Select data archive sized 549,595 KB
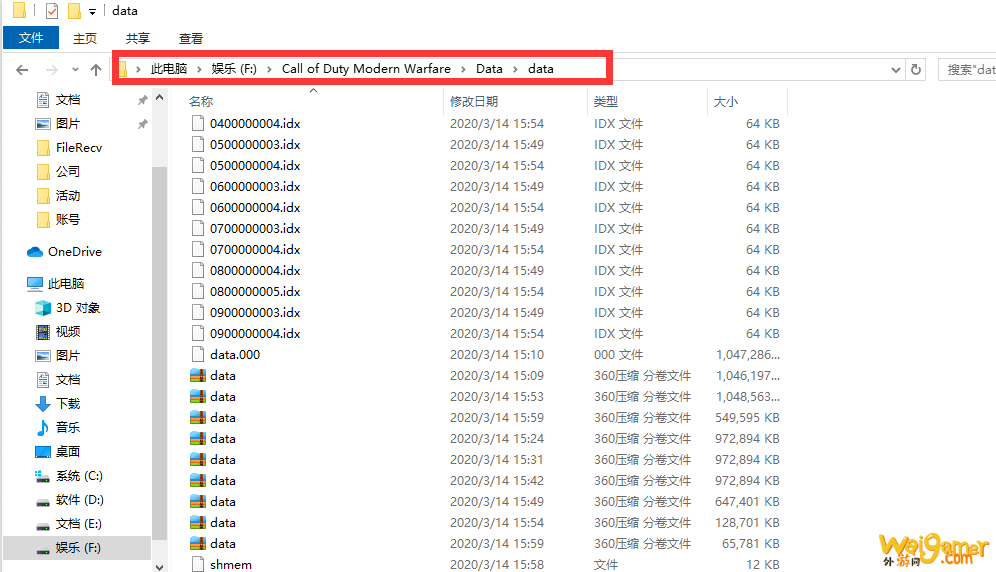The height and width of the screenshot is (572, 996). [222, 418]
